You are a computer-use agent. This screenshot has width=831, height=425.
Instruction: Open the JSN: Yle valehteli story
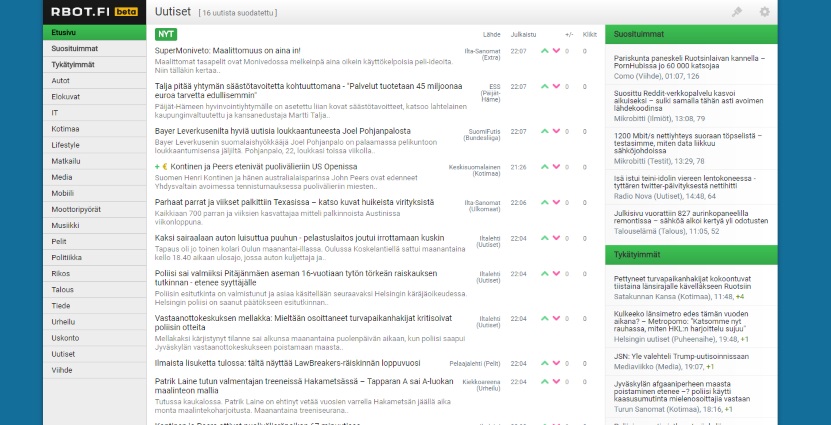(681, 357)
